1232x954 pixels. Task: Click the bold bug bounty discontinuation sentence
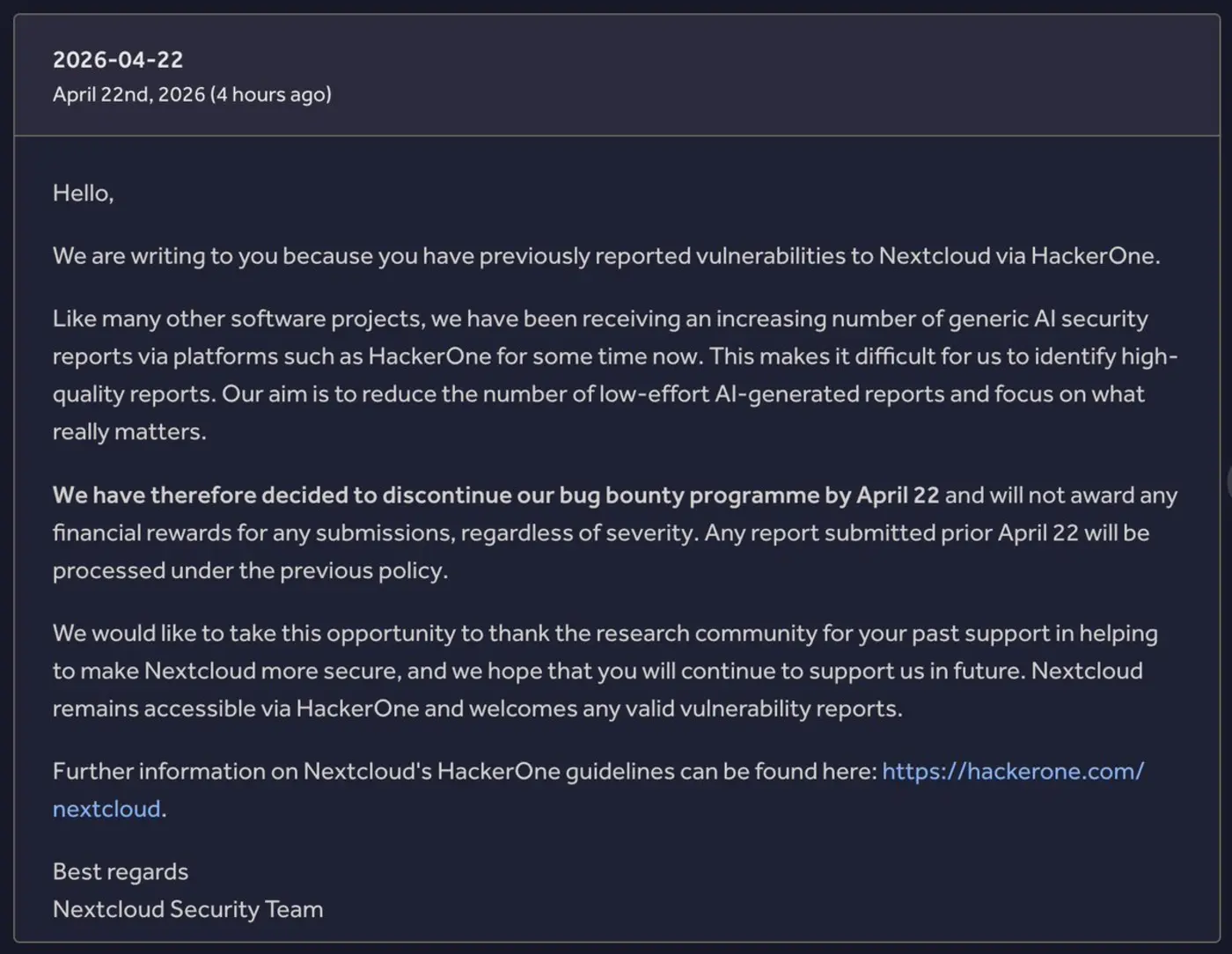click(495, 495)
